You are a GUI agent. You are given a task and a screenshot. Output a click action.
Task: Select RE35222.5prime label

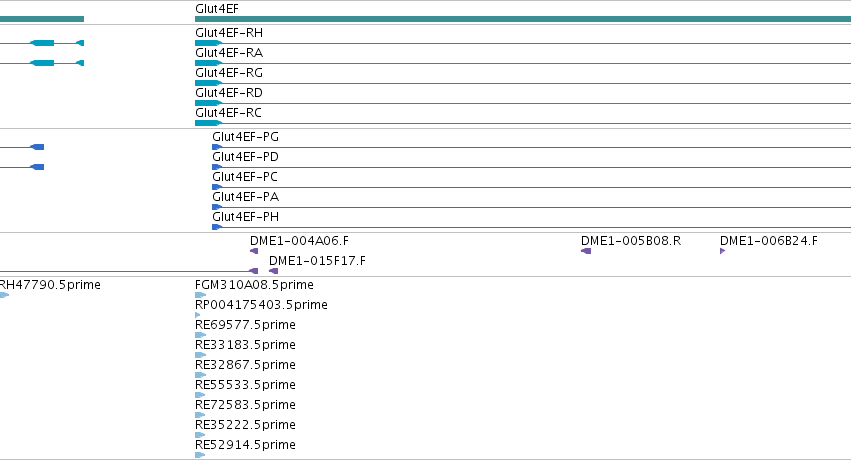245,426
